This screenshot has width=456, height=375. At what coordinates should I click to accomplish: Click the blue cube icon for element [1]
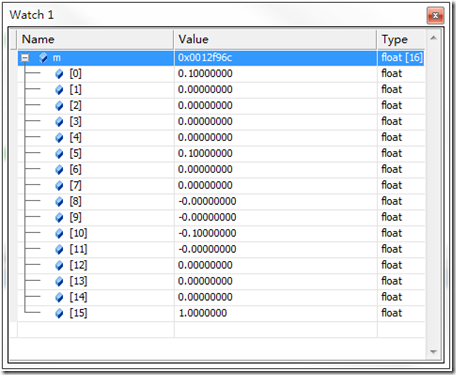pyautogui.click(x=59, y=90)
